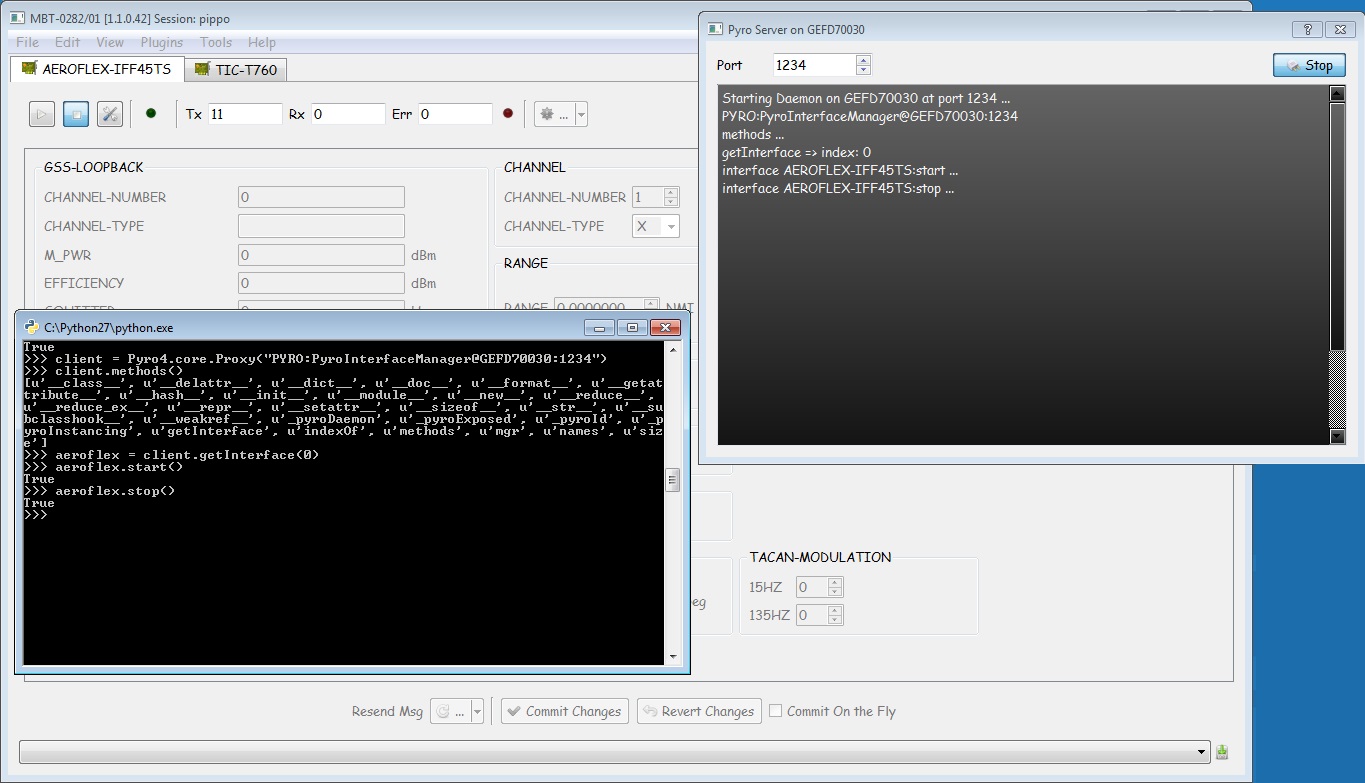Screen dimensions: 1365x783
Task: Click the Commit Changes button
Action: 565,711
